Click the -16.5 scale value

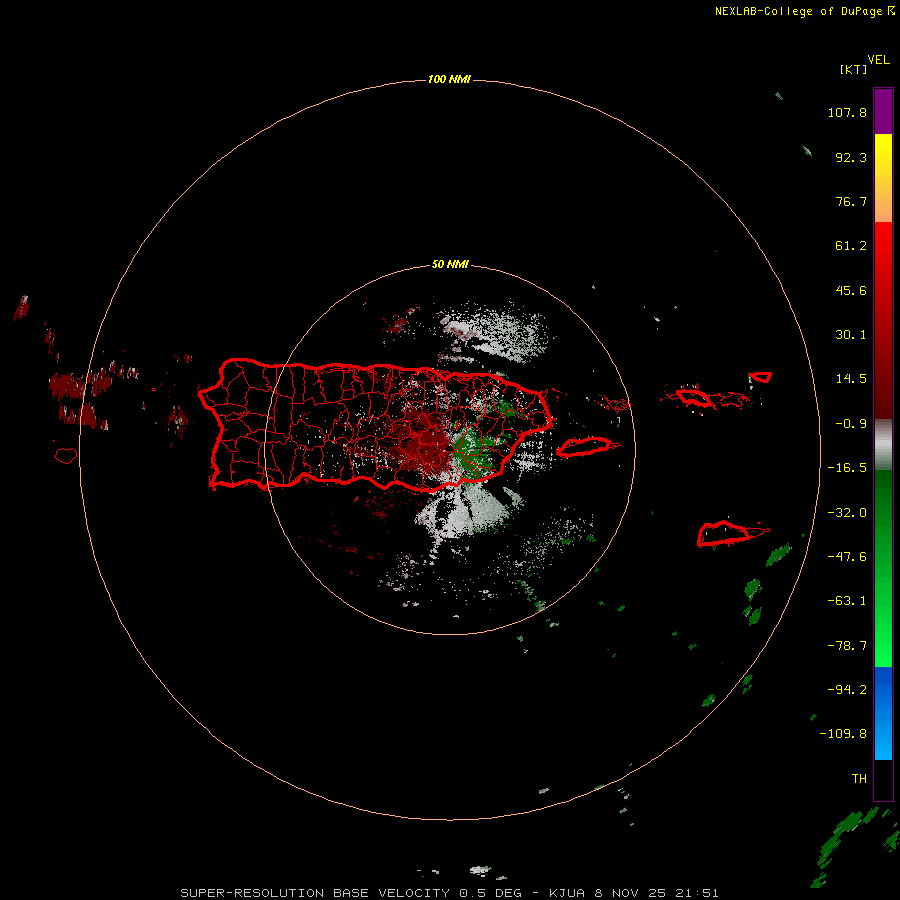point(847,468)
